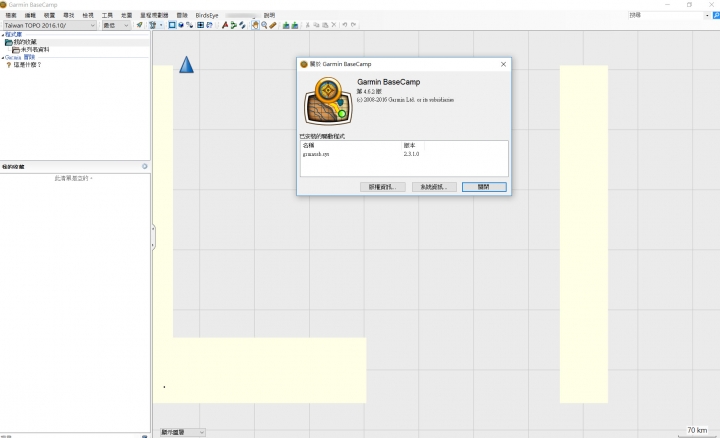Open the 編輯 menu
Screen dimensions: 720x438
tap(30, 15)
